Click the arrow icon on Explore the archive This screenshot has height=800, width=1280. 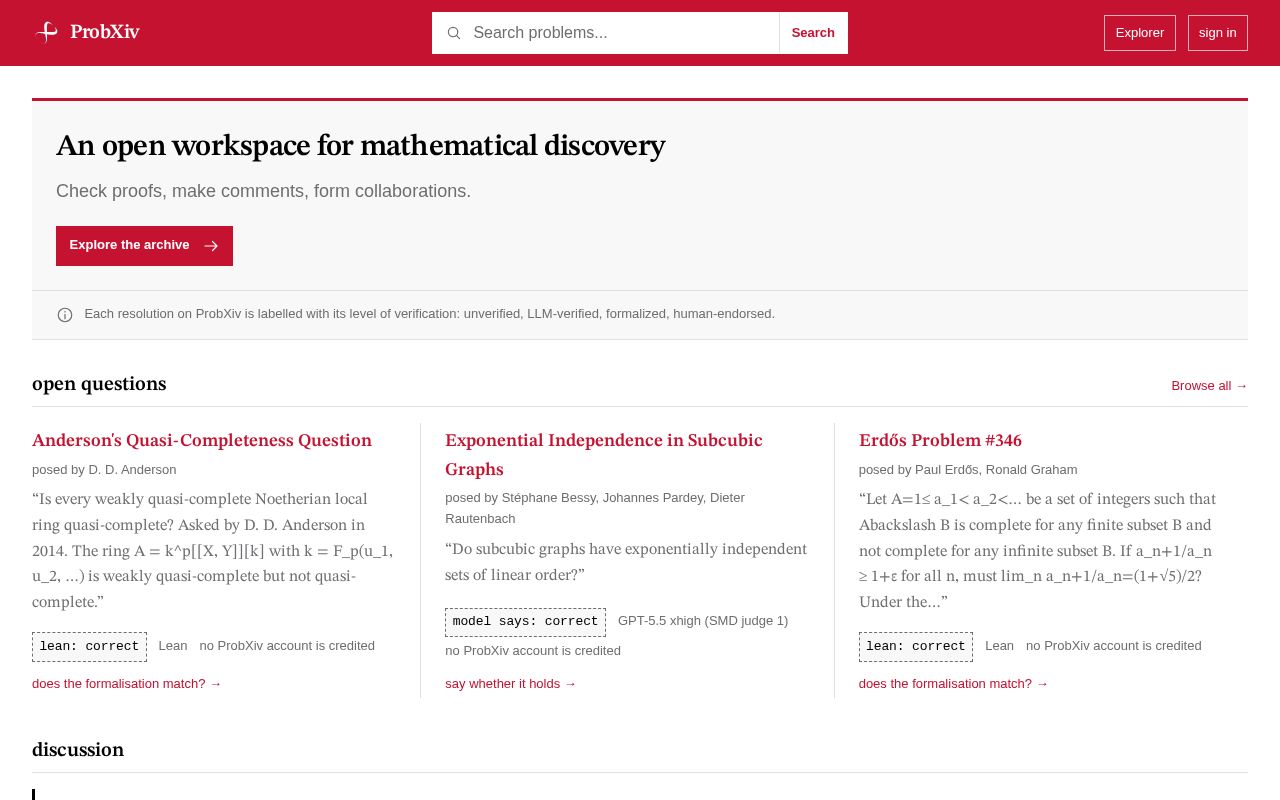[211, 246]
